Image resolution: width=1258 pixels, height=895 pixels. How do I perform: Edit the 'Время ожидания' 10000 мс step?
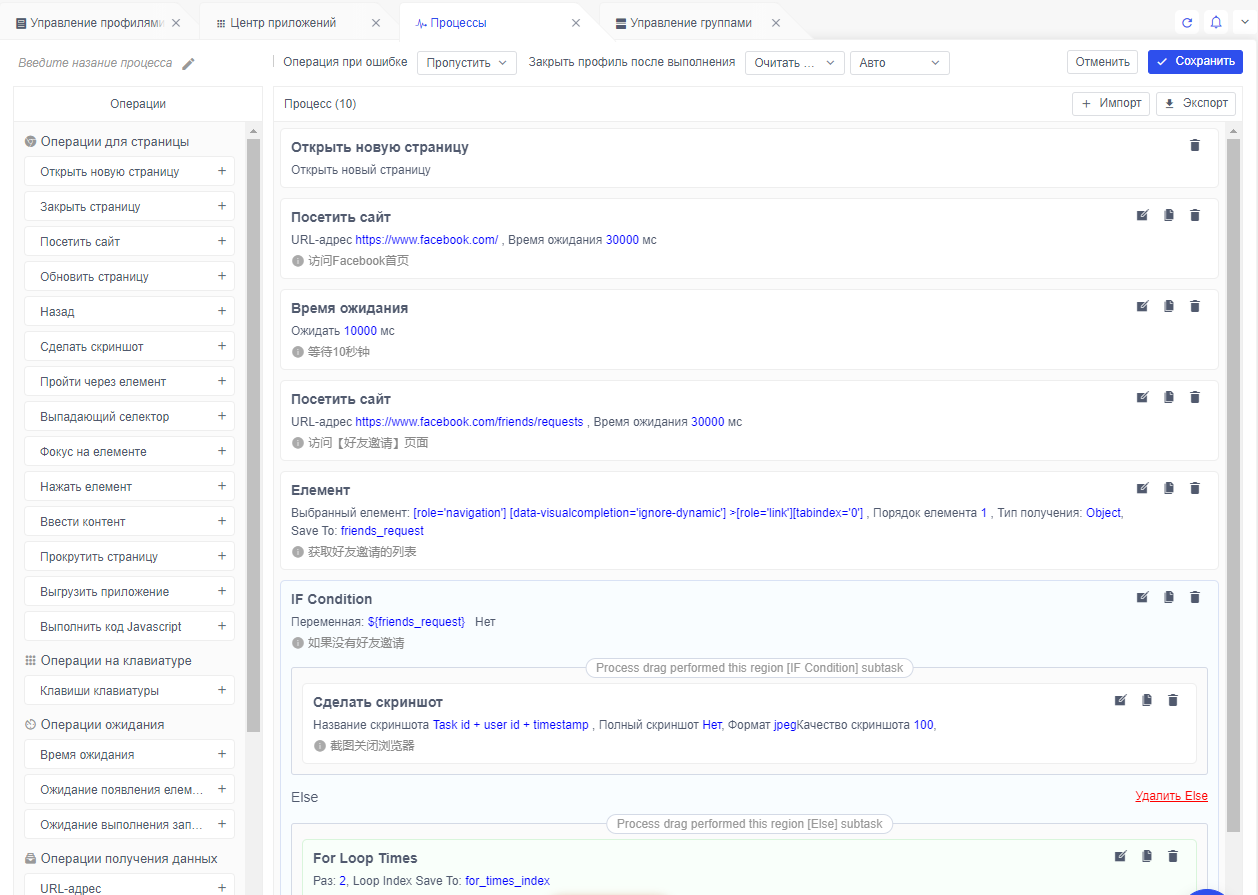1142,306
